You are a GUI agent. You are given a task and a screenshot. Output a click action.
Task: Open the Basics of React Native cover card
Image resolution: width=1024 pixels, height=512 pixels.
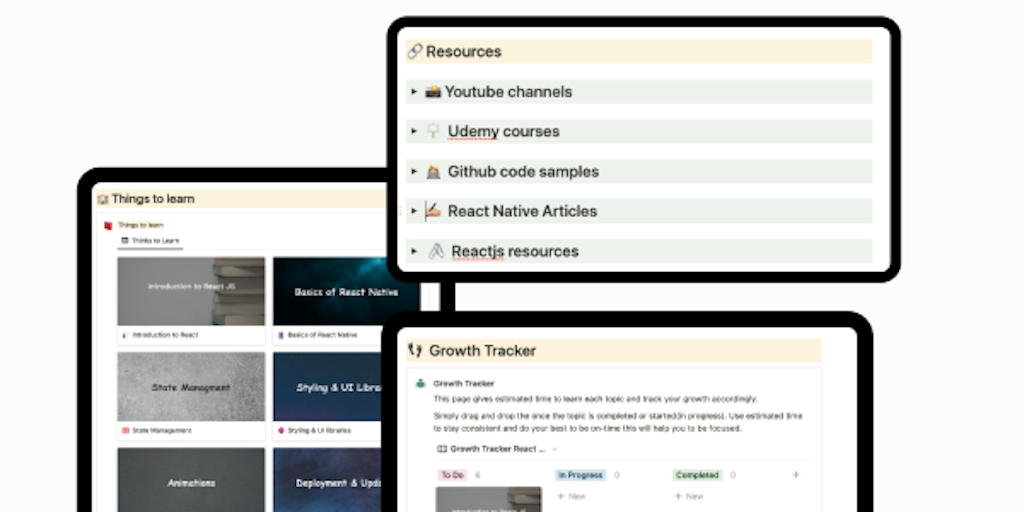point(346,291)
